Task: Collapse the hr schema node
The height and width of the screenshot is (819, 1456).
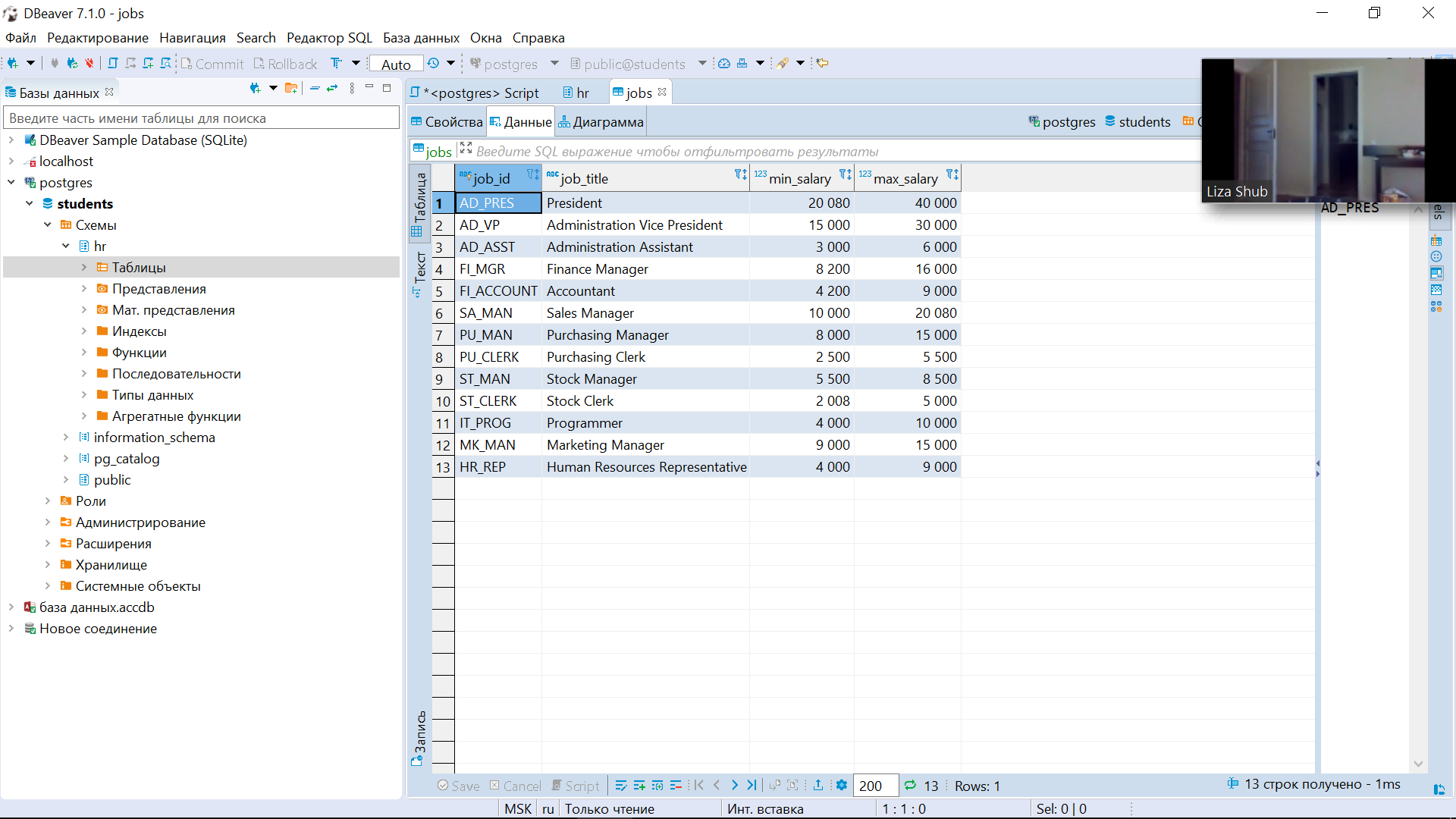Action: (66, 246)
